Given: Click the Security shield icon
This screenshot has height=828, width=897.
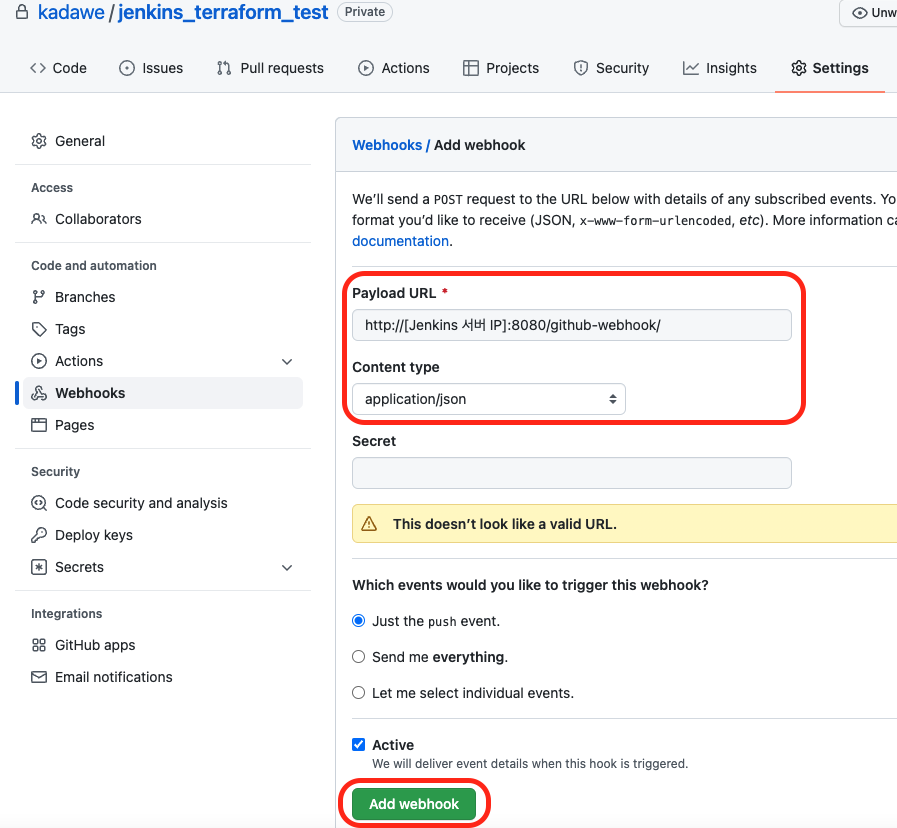Looking at the screenshot, I should (581, 68).
